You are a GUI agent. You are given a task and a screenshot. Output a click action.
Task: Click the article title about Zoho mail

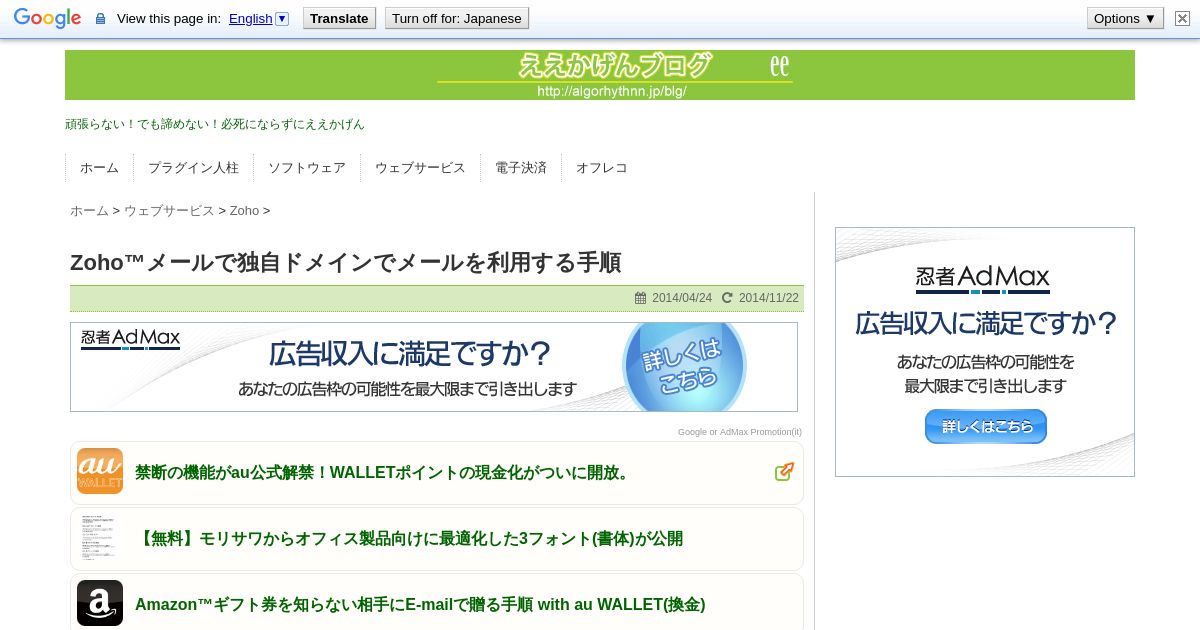coord(345,262)
